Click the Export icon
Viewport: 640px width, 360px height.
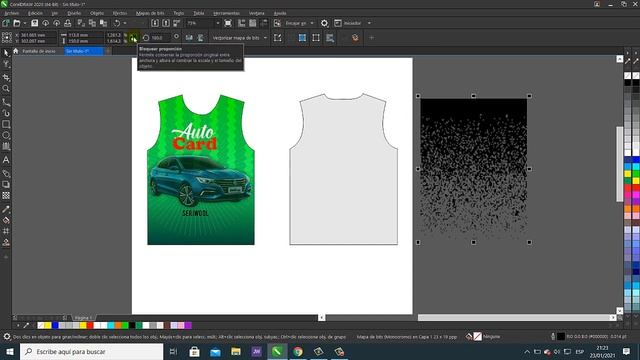[x=166, y=23]
